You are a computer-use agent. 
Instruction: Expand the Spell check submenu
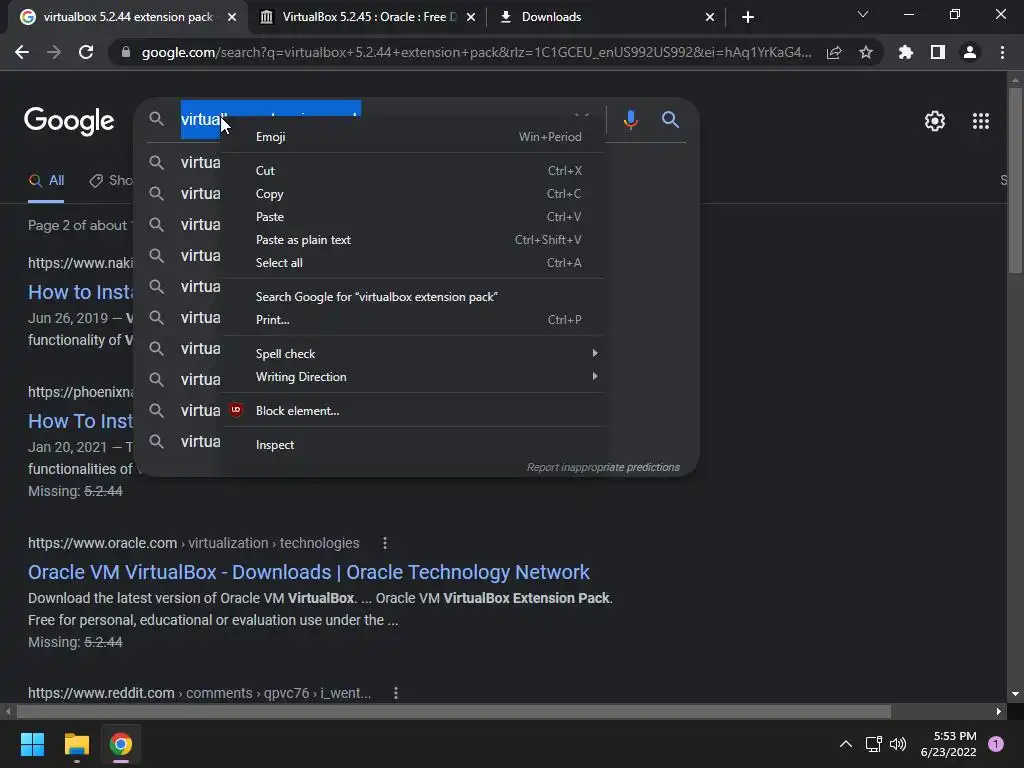tap(414, 353)
